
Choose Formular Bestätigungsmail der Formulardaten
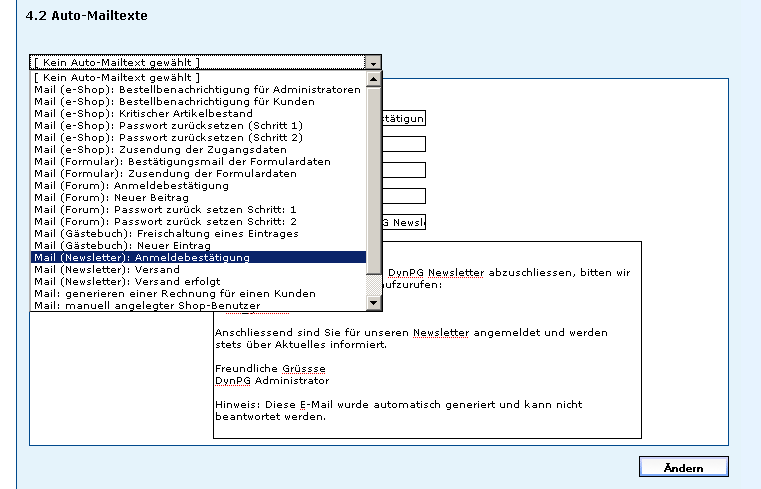pos(179,161)
